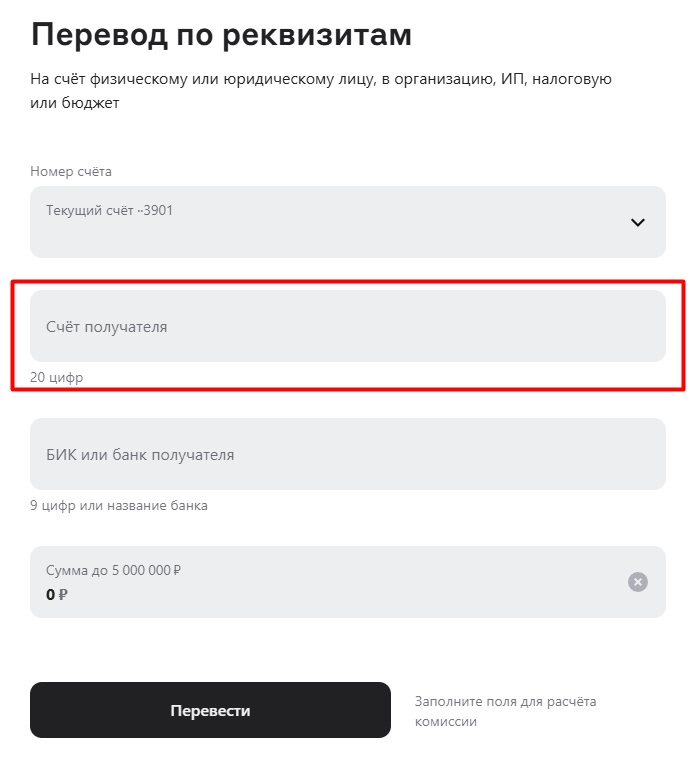
Task: Click the 'Сумма до 5 000 000 ₽' label text
Action: click(113, 571)
